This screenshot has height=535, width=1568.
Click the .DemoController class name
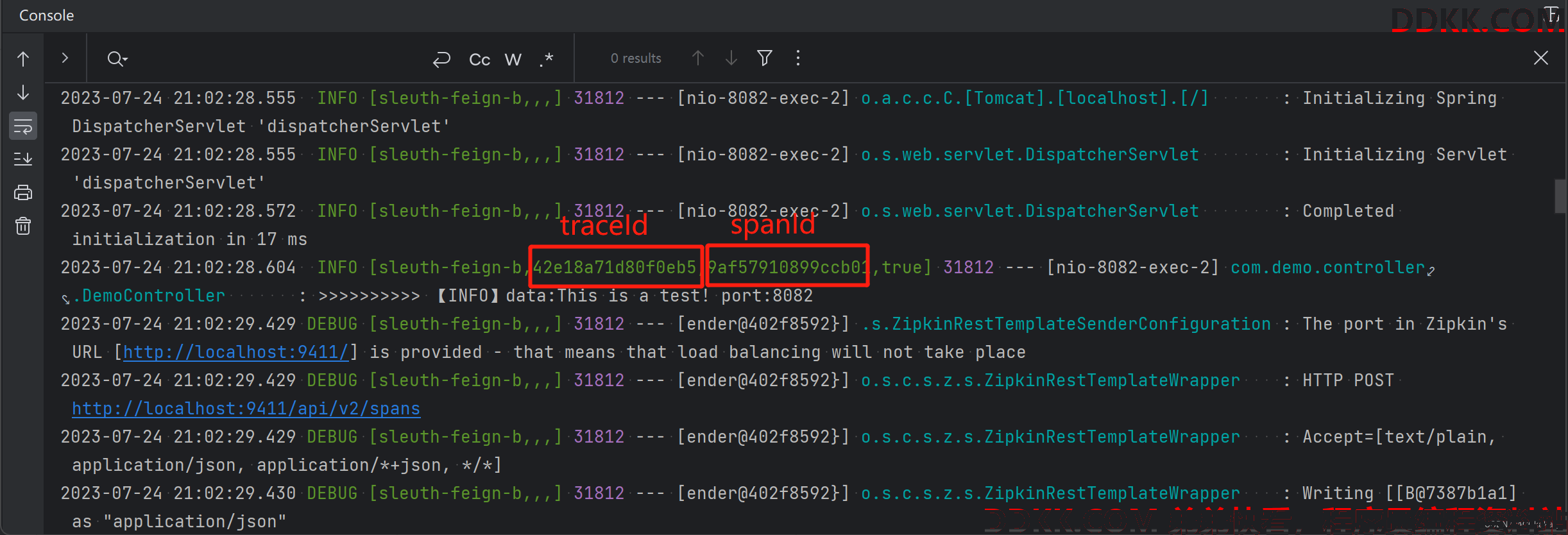(149, 296)
